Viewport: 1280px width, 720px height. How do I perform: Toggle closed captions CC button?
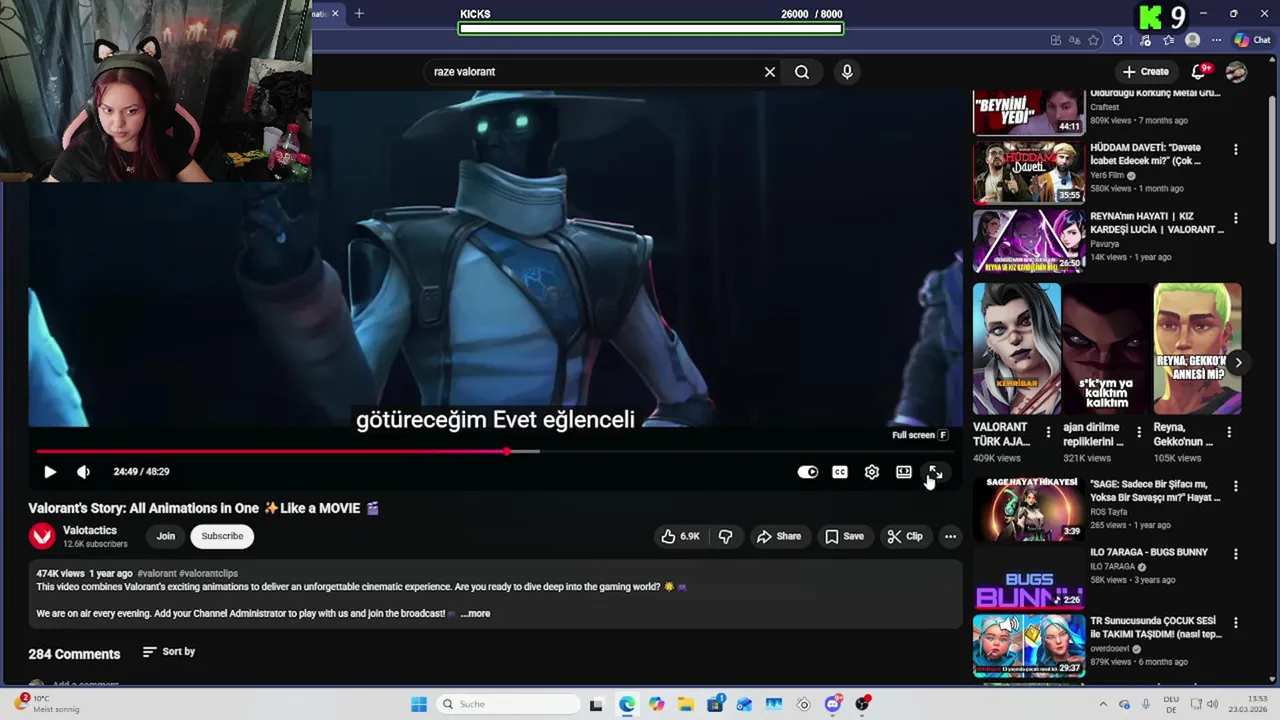coord(840,472)
